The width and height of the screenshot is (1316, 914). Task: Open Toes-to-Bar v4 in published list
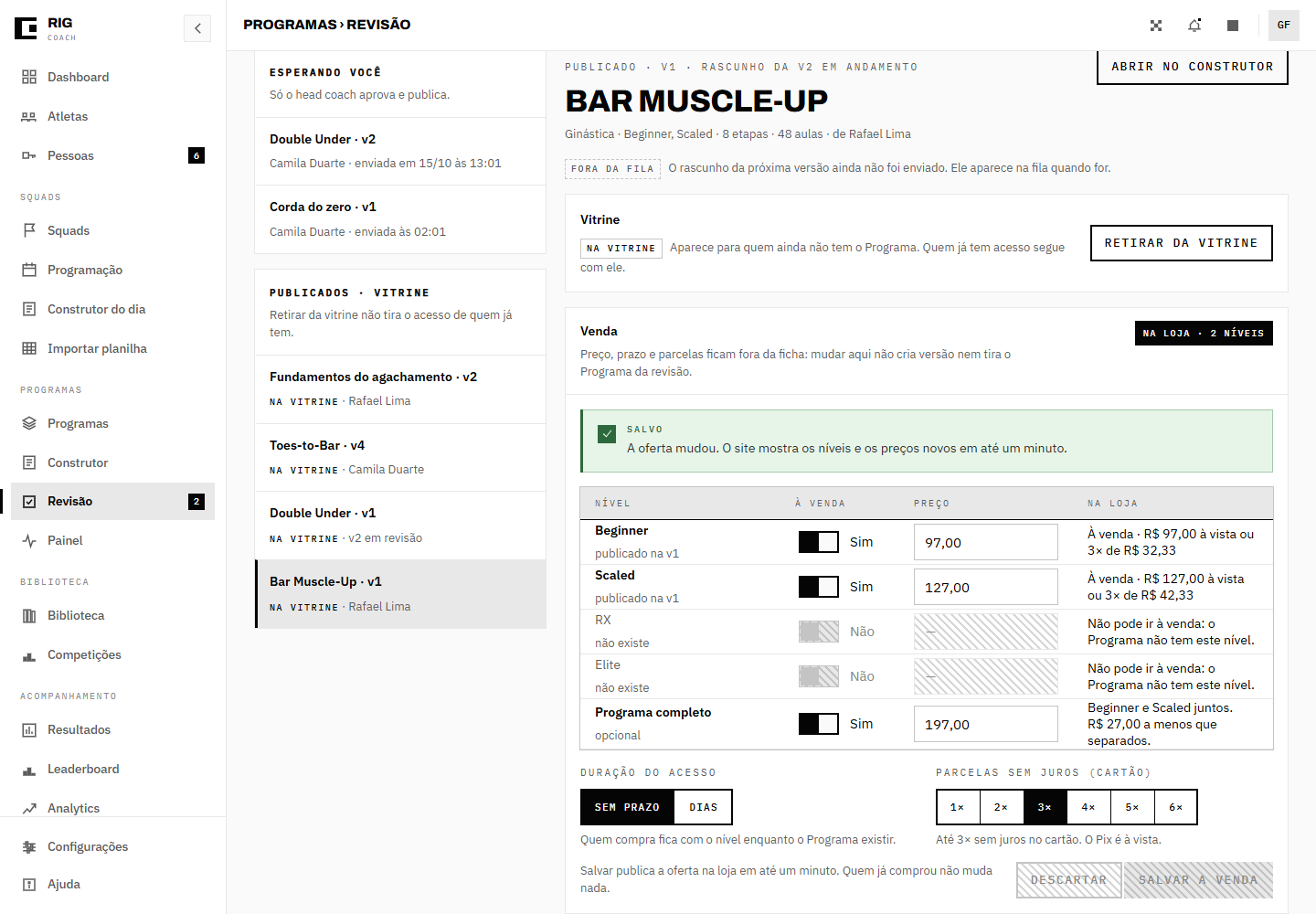tap(400, 457)
